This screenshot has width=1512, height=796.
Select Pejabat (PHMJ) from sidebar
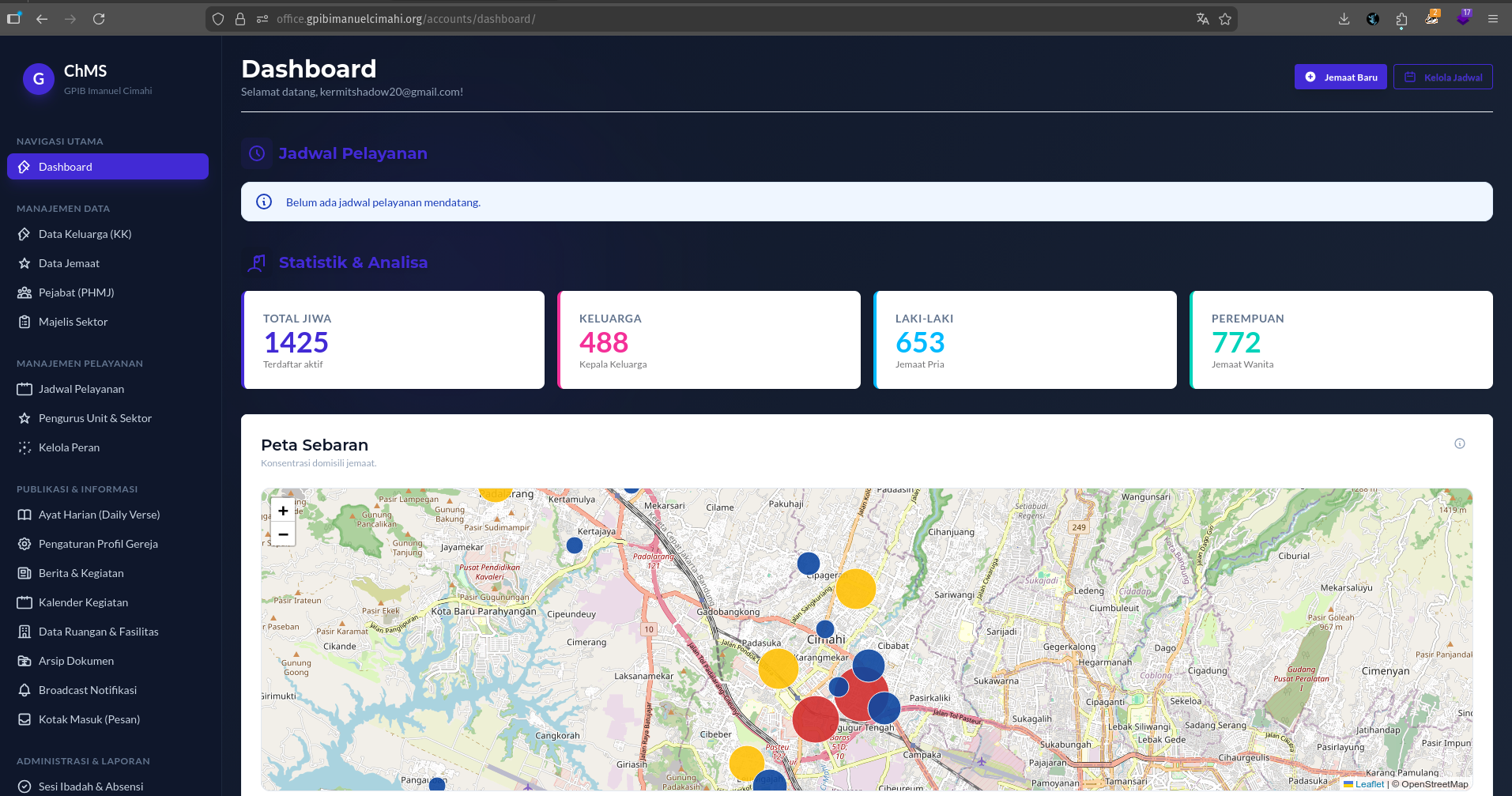click(76, 292)
